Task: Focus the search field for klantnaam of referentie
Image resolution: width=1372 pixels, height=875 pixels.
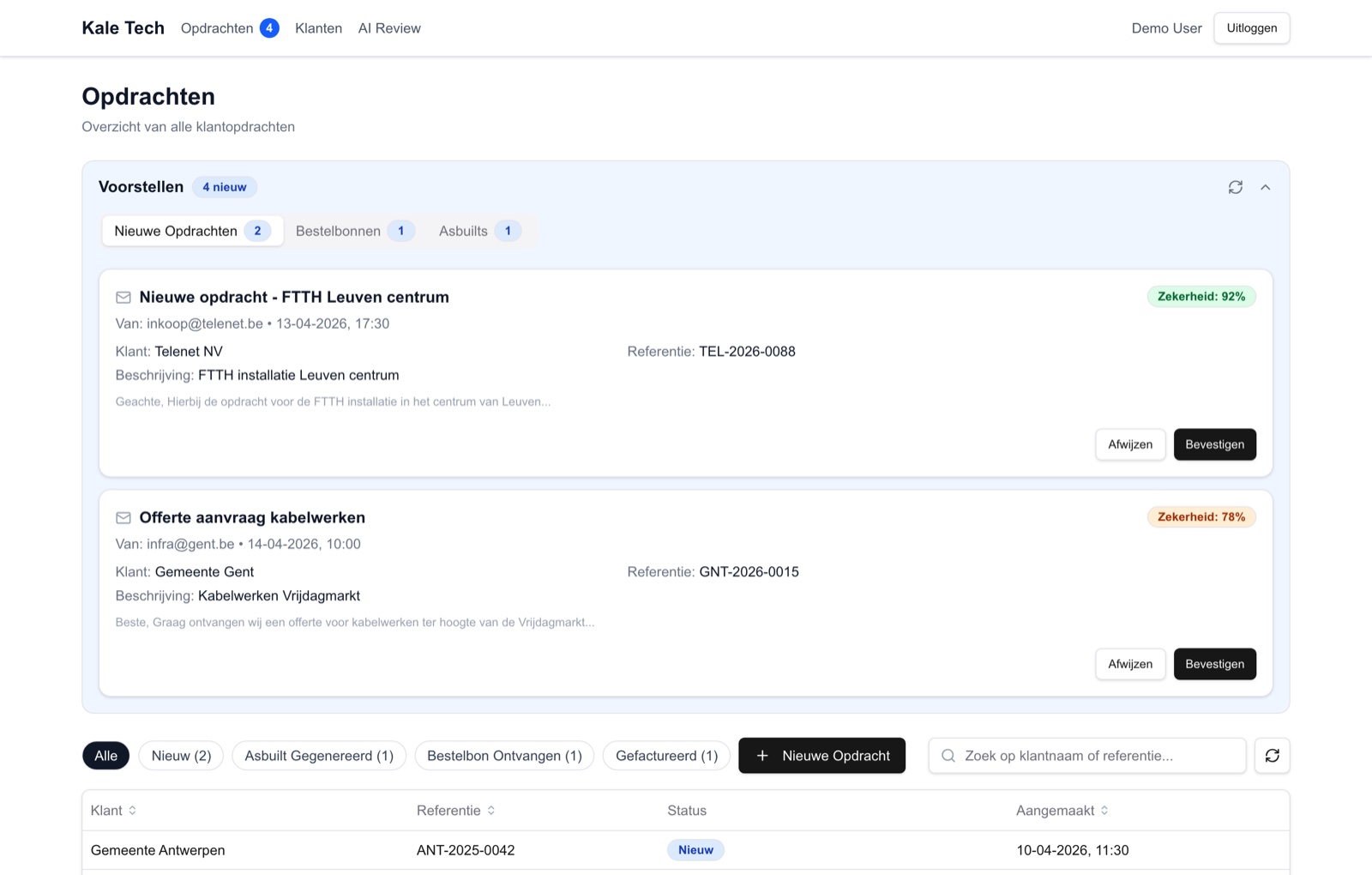Action: 1087,756
